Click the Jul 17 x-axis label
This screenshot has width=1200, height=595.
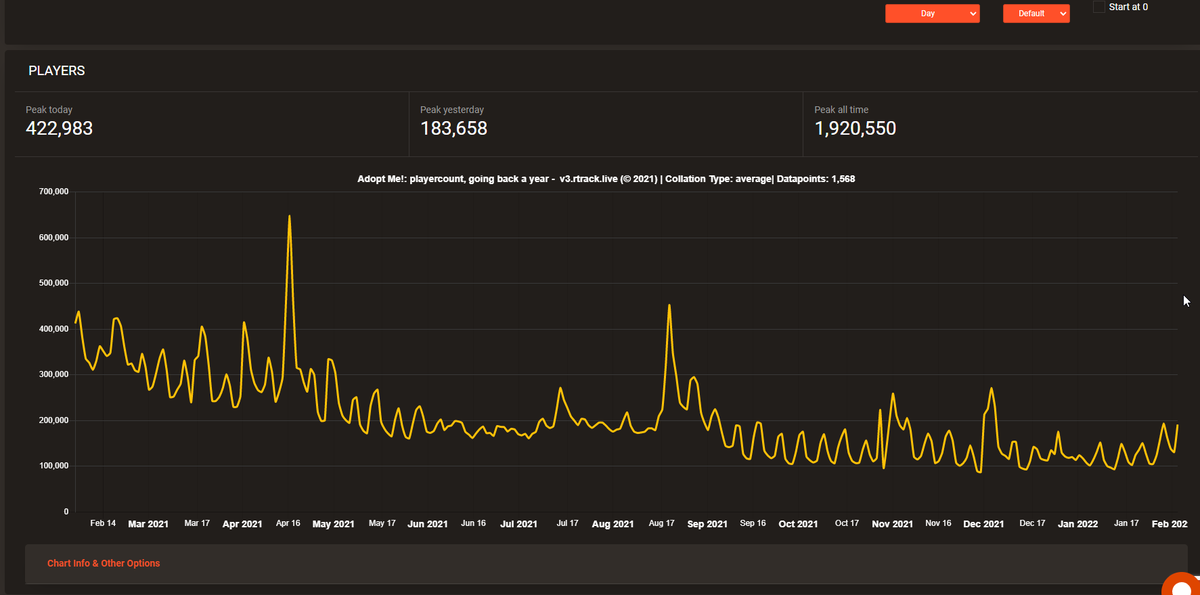coord(567,523)
